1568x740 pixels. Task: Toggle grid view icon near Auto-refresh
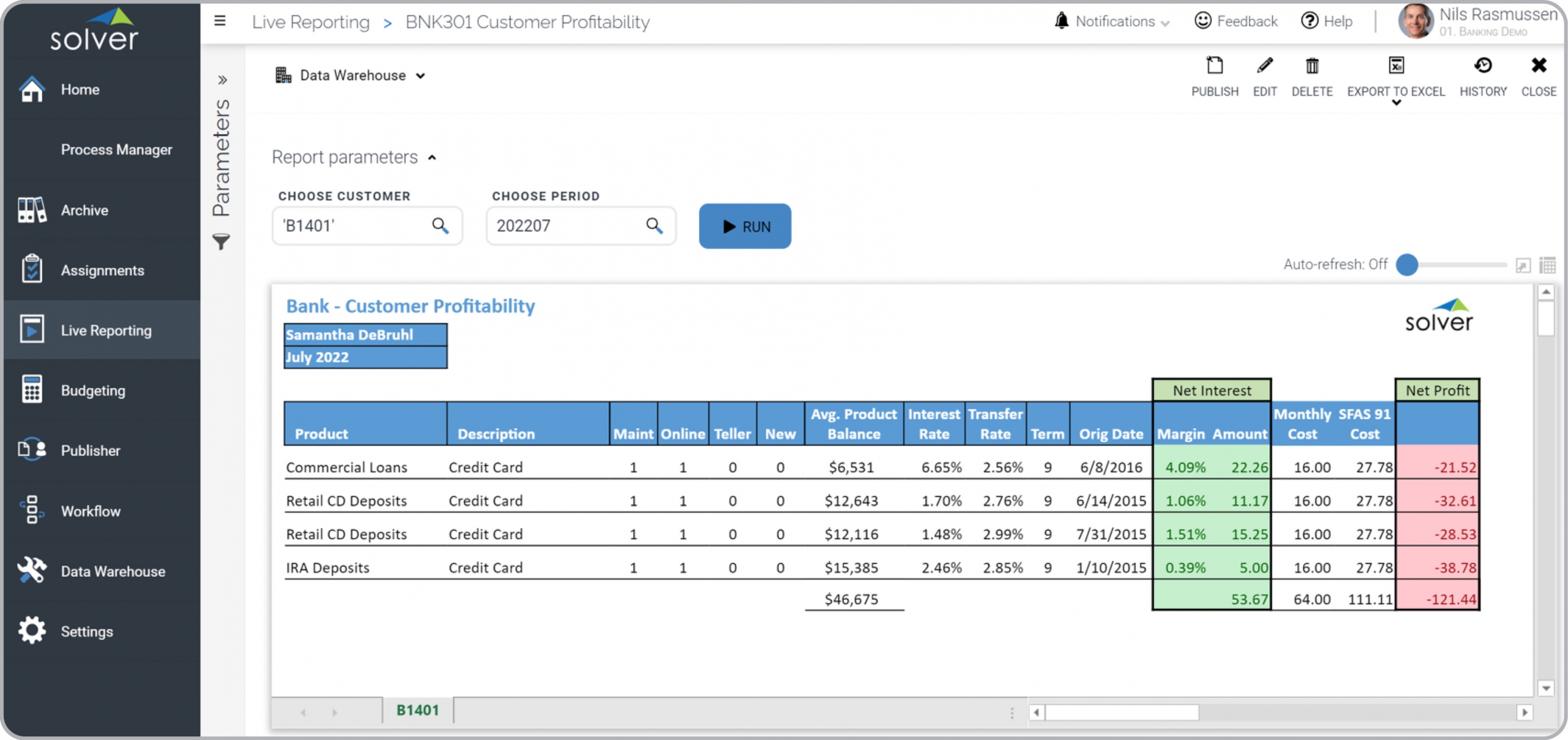[x=1547, y=265]
